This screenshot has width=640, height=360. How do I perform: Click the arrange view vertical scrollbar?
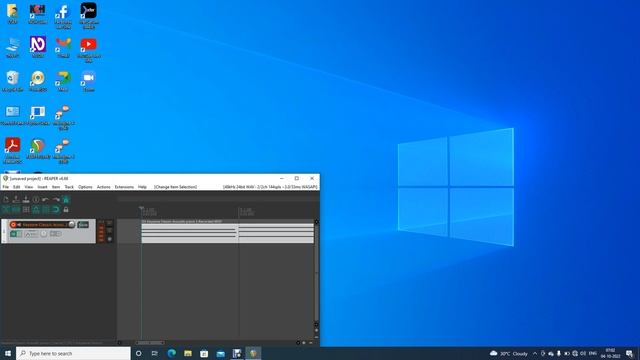pos(316,273)
